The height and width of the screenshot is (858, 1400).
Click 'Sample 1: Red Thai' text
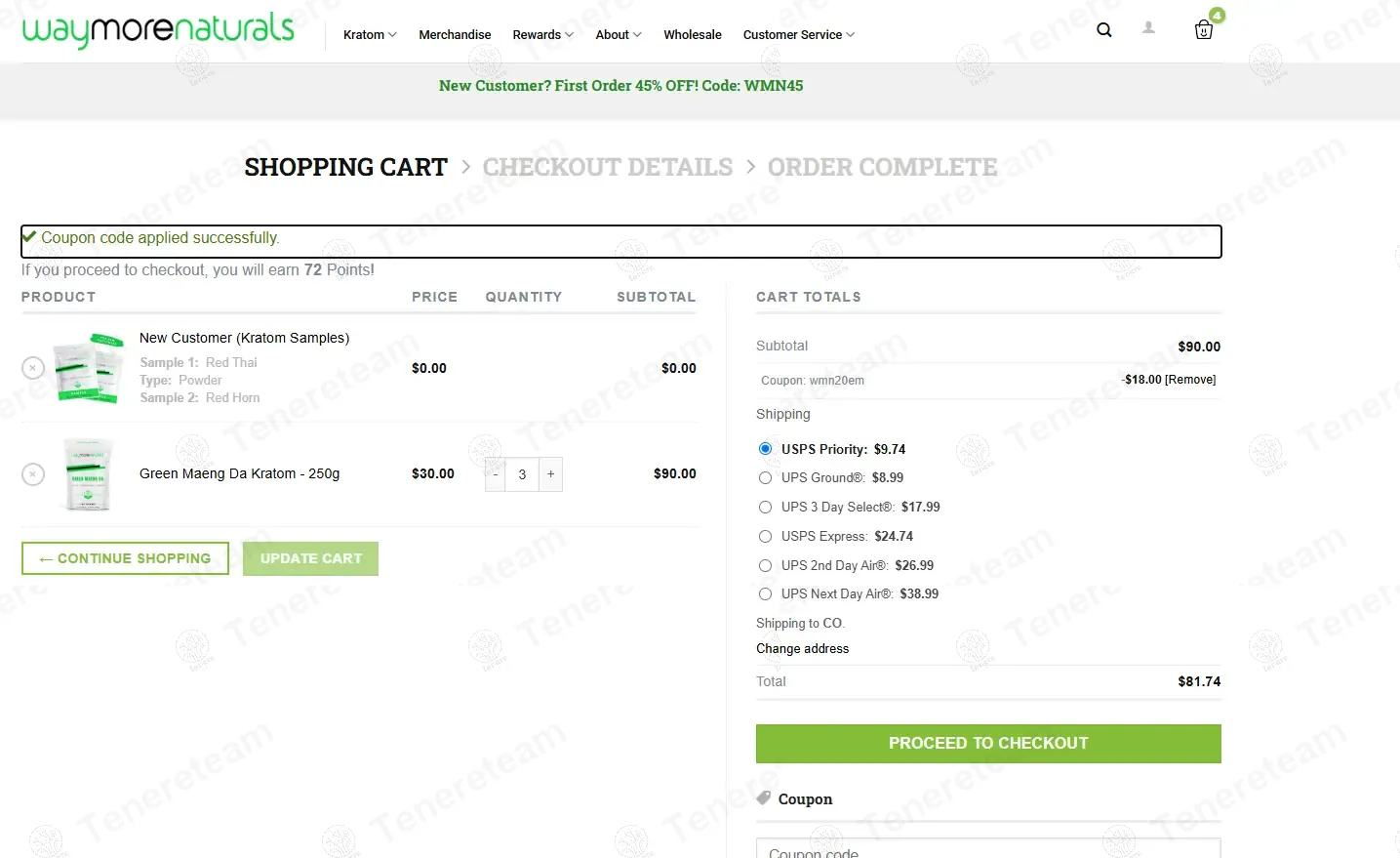[198, 362]
